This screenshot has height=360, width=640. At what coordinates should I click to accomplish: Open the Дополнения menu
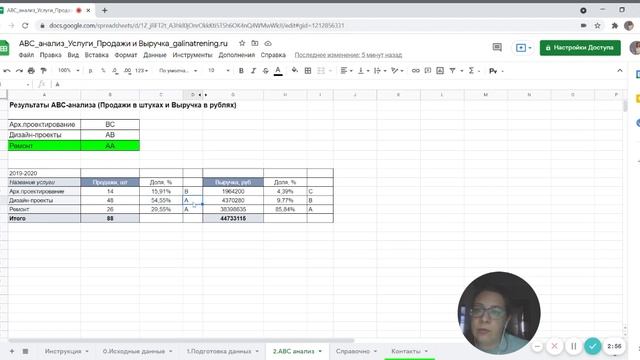pos(237,55)
